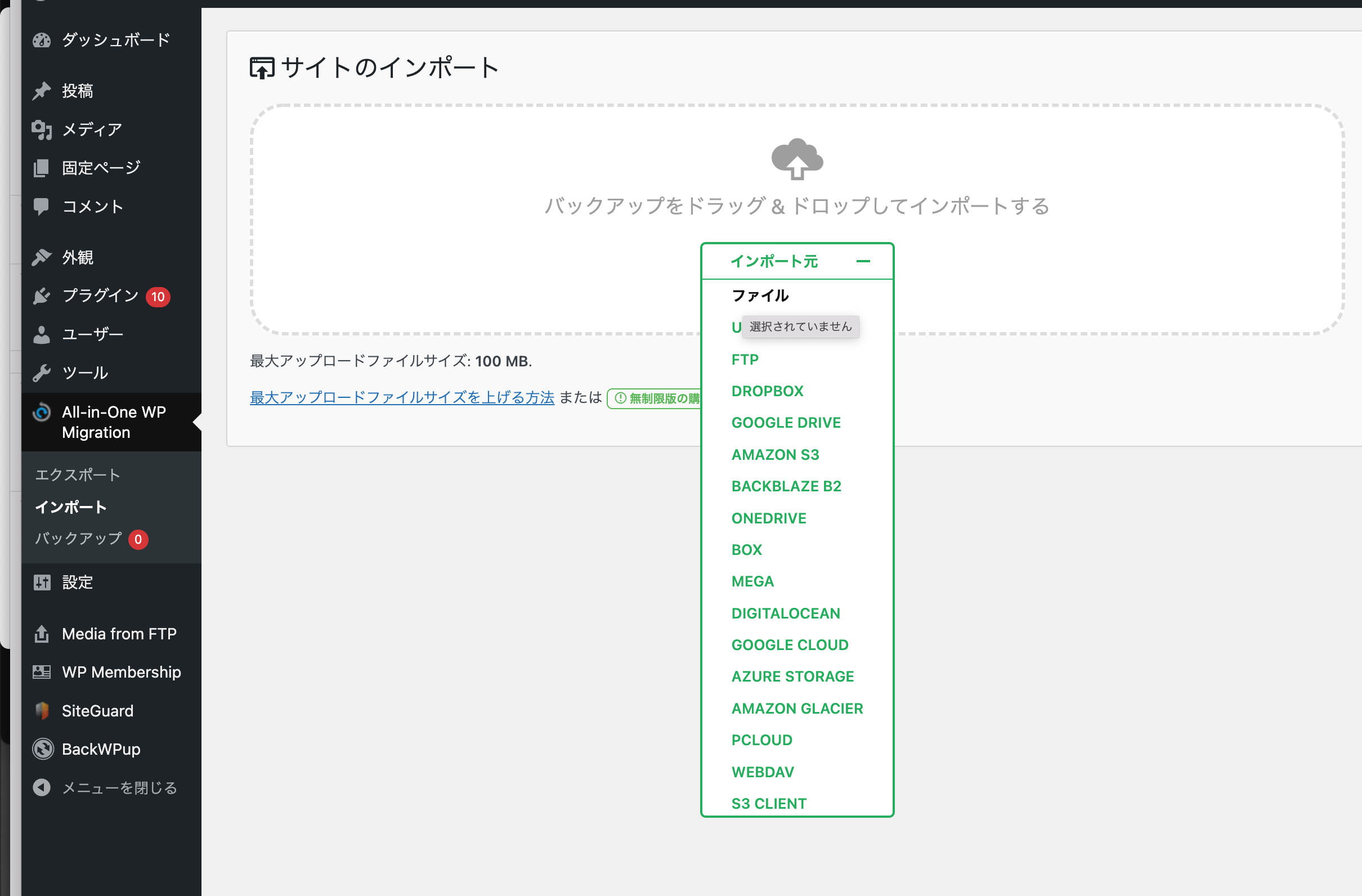1362x896 pixels.
Task: Click the media icon beside メディア
Action: 42,130
